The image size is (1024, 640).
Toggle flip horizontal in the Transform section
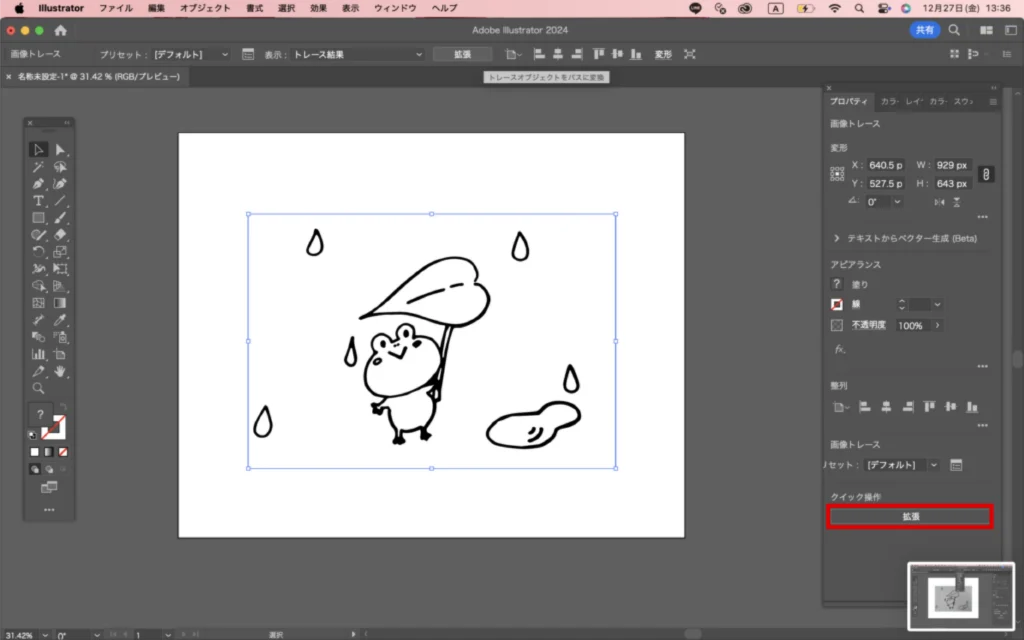tap(939, 202)
